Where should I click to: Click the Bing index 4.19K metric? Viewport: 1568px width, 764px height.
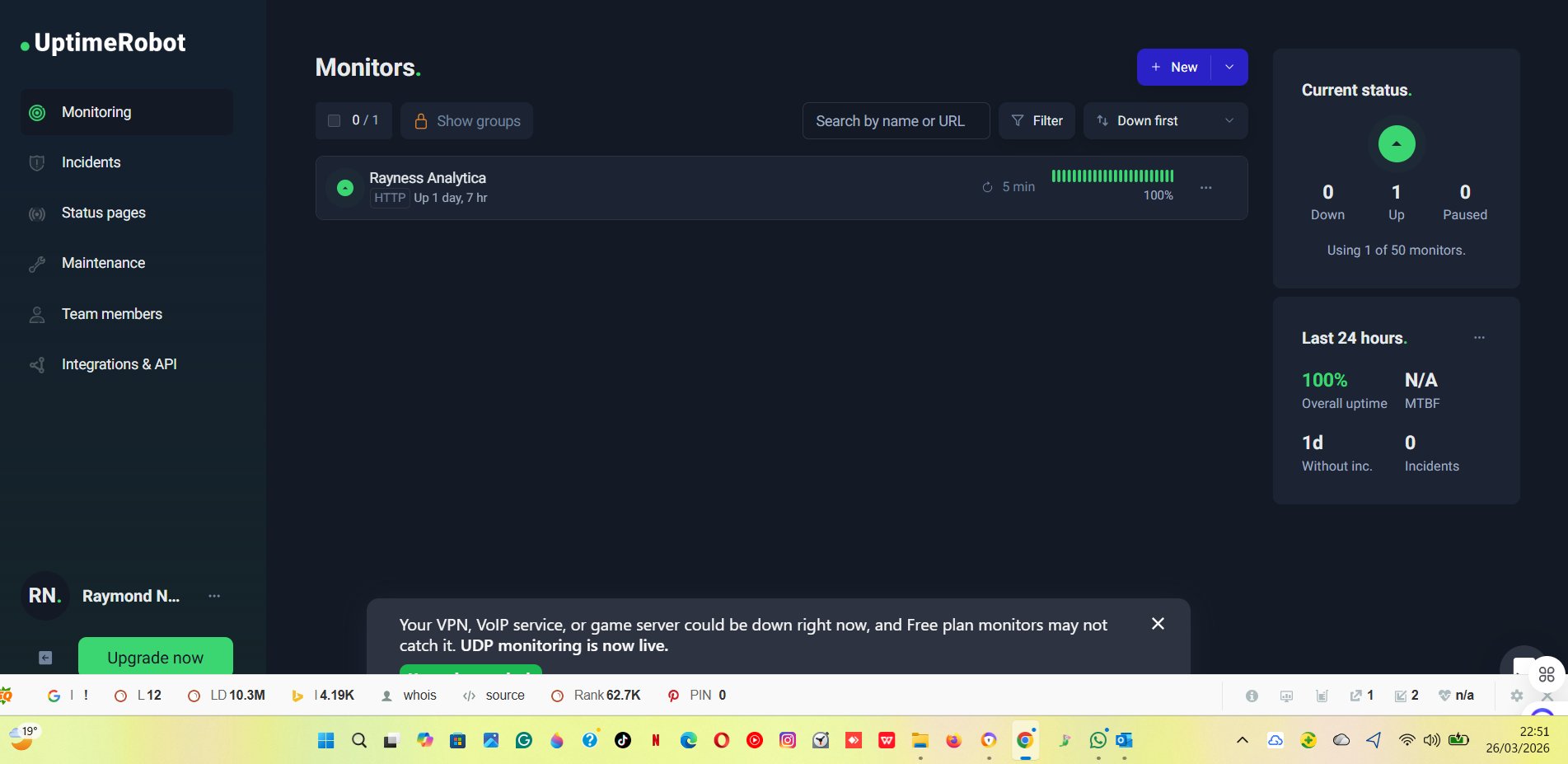point(323,696)
